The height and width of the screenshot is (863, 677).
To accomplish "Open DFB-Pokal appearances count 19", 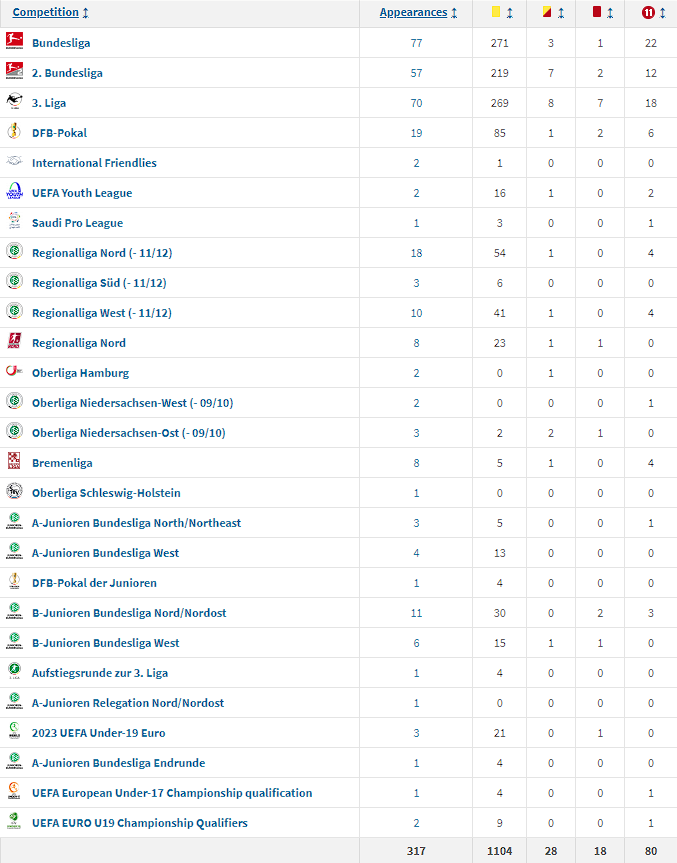I will [x=416, y=133].
